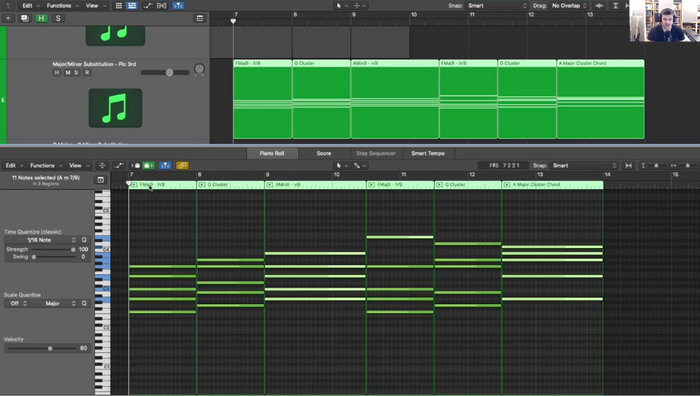Open the tracks area View menu
700x396 pixels.
95,5
